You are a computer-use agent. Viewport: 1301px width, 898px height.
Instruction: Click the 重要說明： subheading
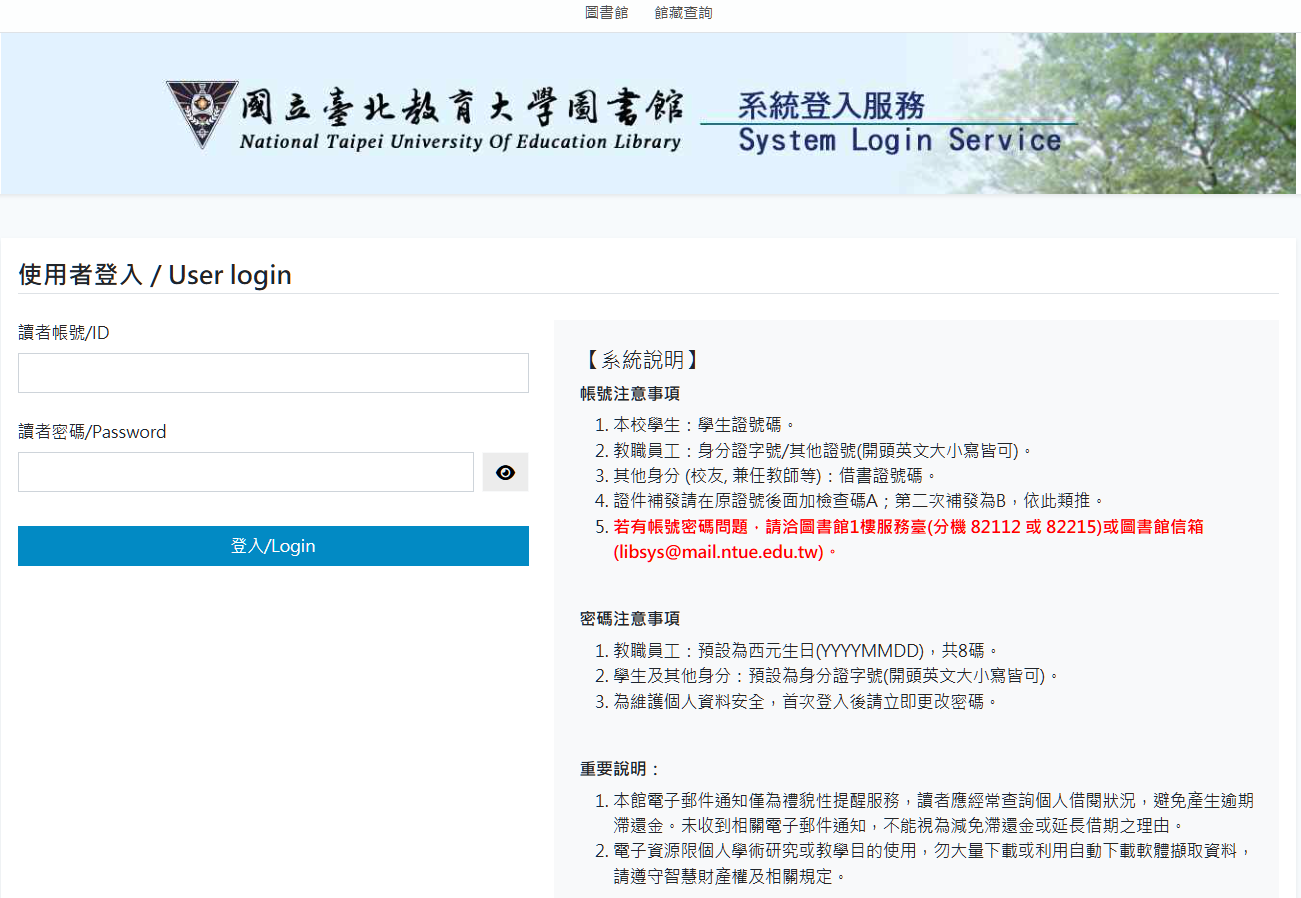click(621, 769)
